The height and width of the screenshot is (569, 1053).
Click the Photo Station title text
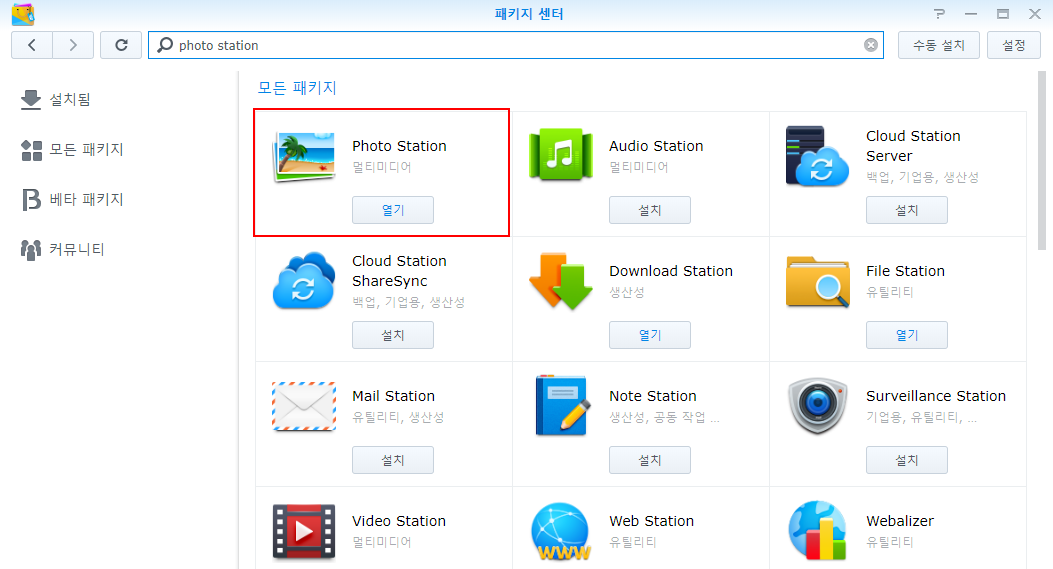[399, 146]
